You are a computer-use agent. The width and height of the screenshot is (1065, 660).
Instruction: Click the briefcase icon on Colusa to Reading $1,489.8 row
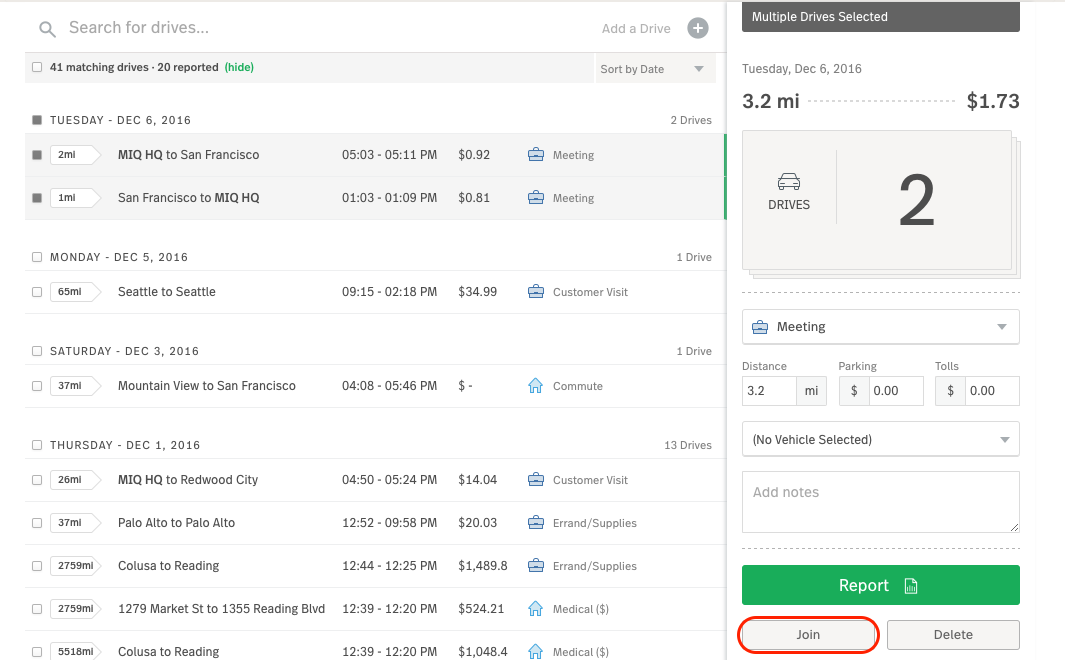[536, 566]
